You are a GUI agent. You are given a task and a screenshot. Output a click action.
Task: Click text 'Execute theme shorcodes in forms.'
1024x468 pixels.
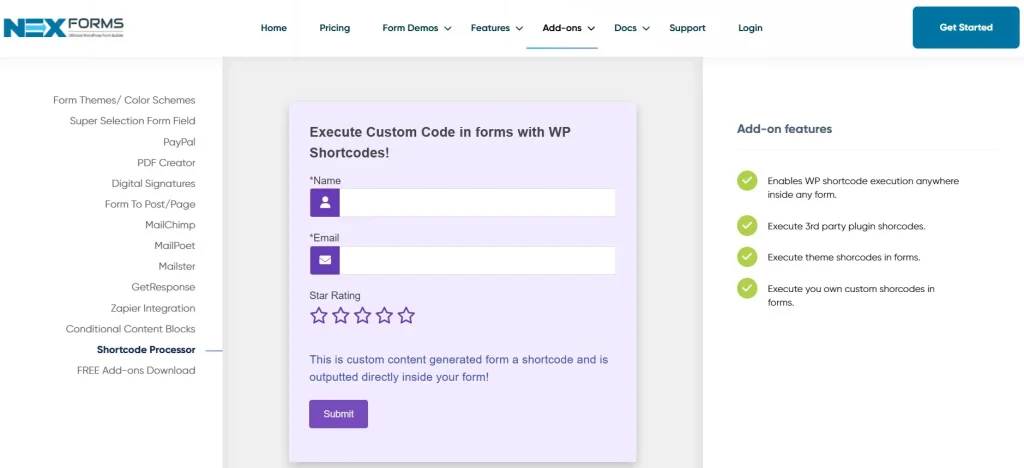click(x=844, y=257)
